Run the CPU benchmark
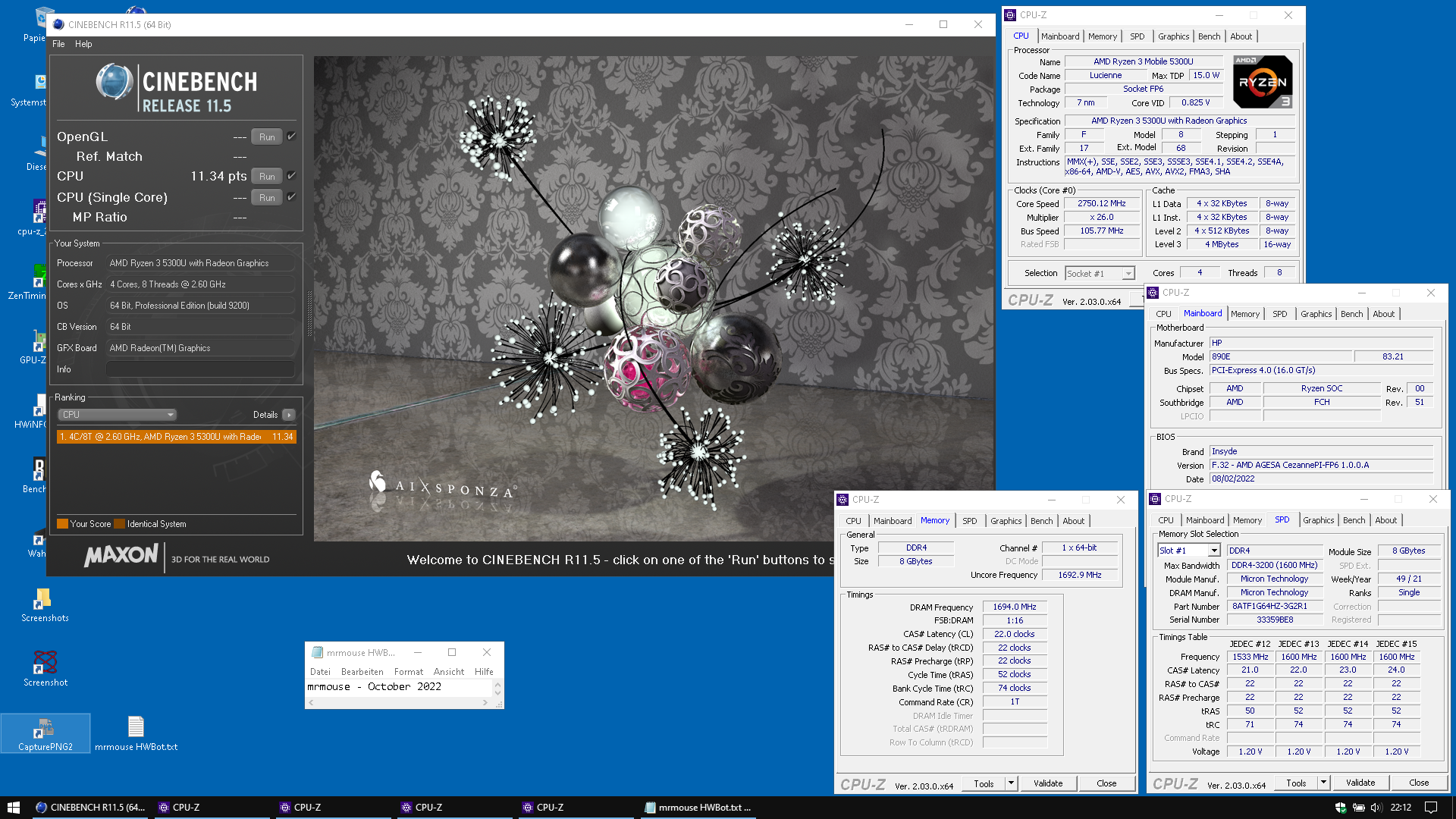This screenshot has width=1456, height=819. tap(267, 176)
